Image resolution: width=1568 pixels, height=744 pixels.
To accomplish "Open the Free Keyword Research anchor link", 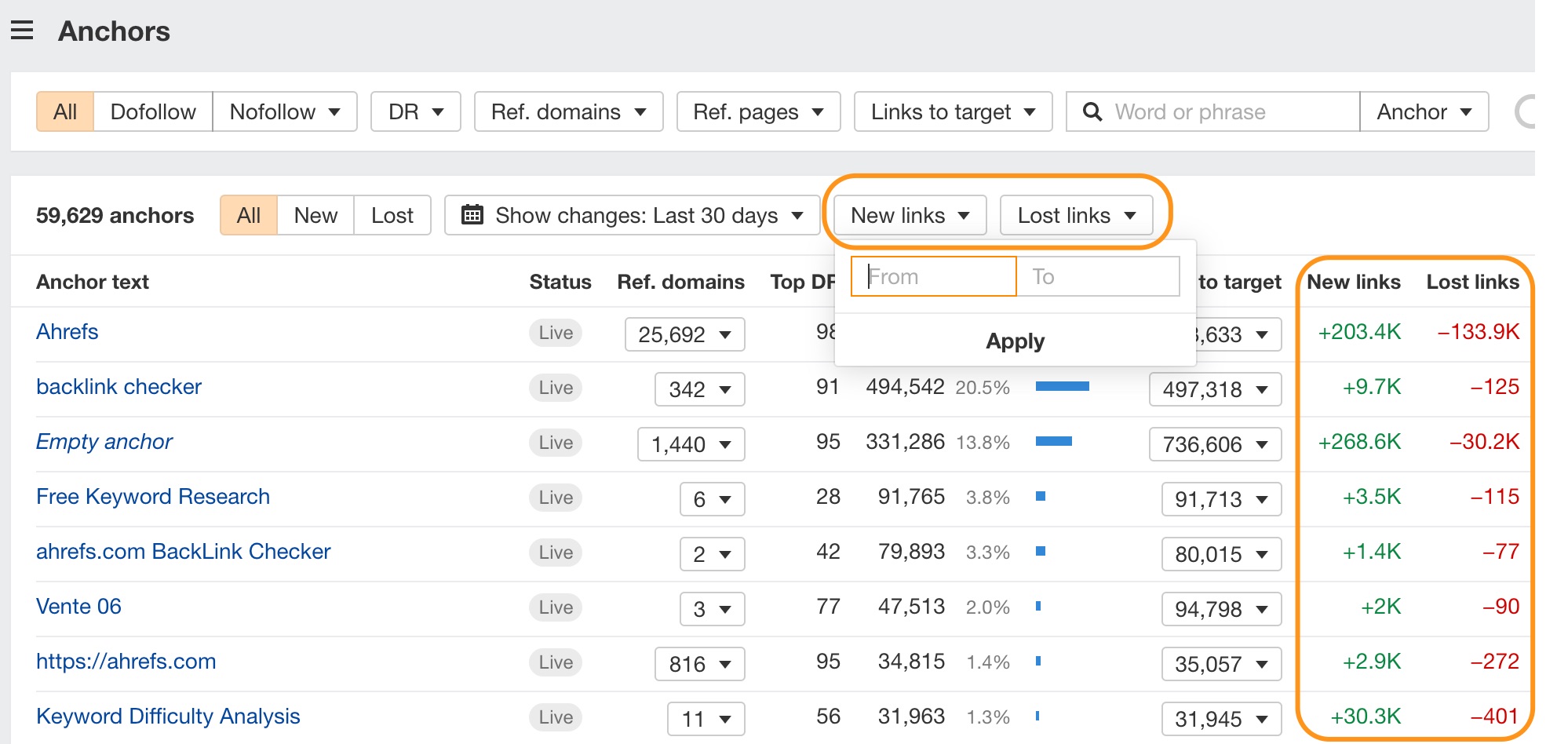I will coord(153,497).
